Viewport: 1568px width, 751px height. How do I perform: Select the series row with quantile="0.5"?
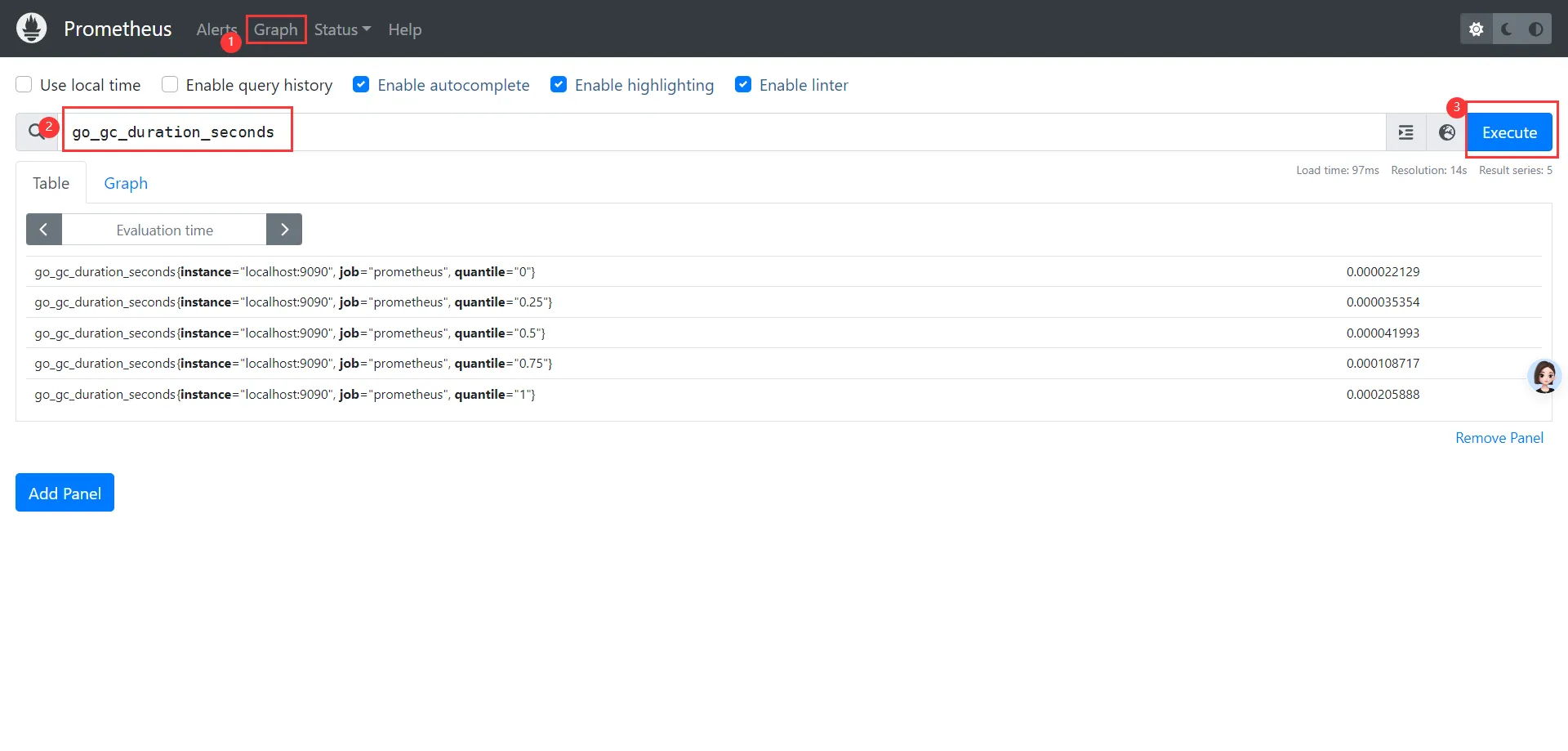784,333
